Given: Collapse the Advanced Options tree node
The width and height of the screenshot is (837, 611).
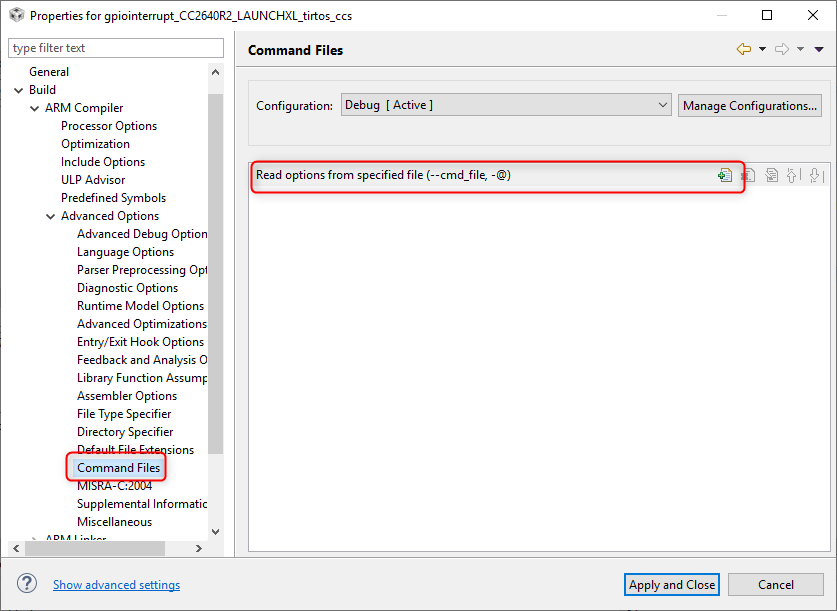Looking at the screenshot, I should 50,215.
